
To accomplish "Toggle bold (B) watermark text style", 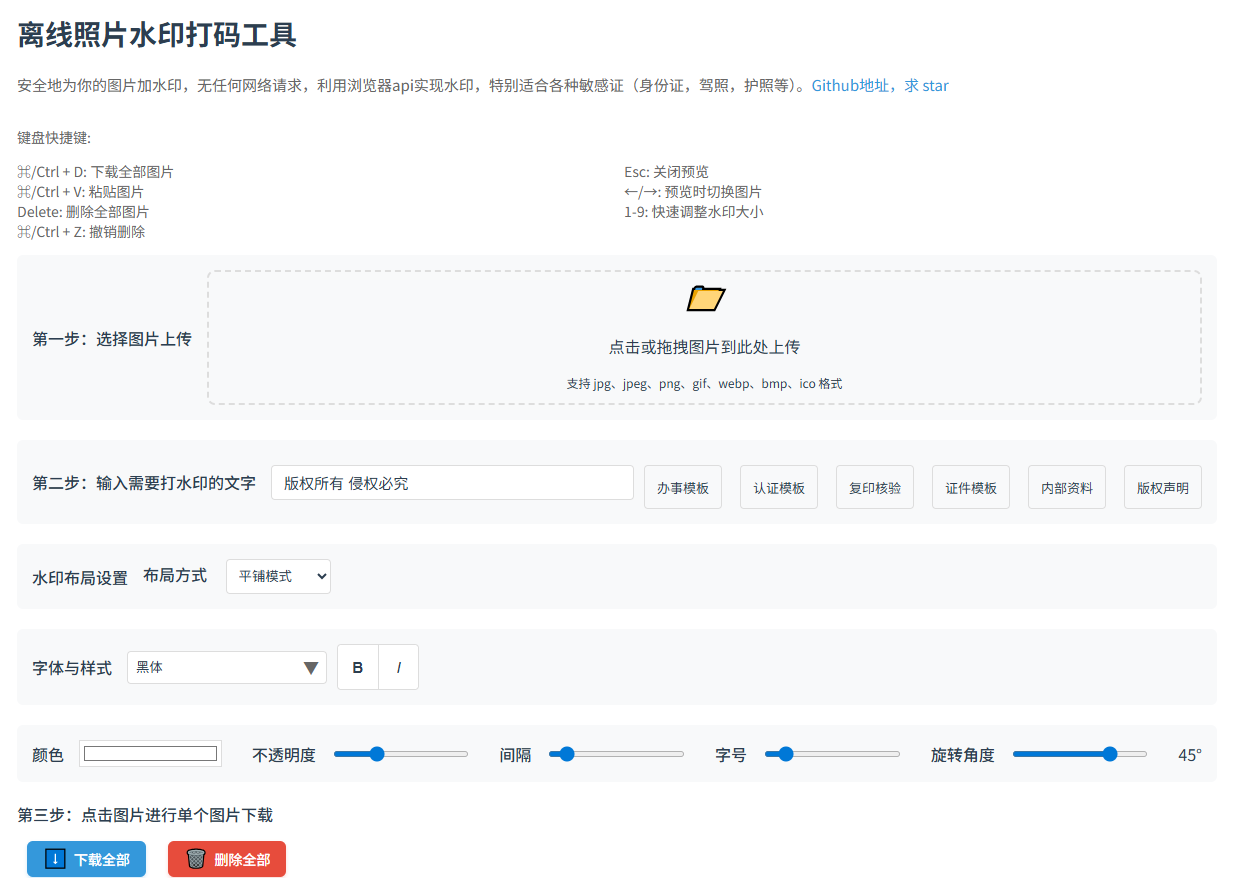I will 358,668.
